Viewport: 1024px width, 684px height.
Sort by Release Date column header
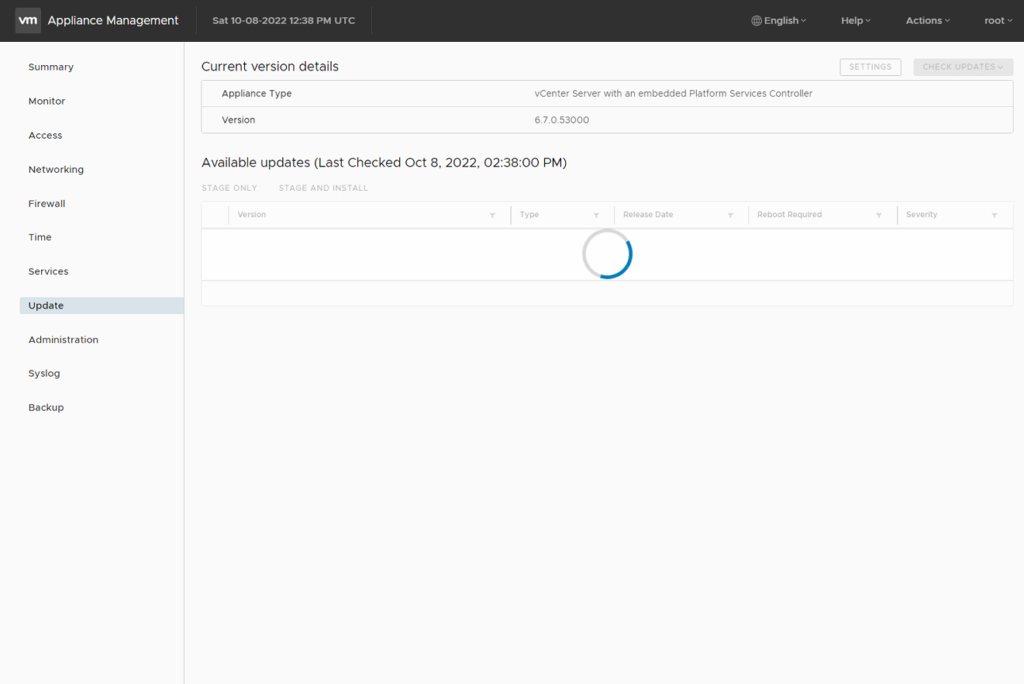tap(648, 215)
